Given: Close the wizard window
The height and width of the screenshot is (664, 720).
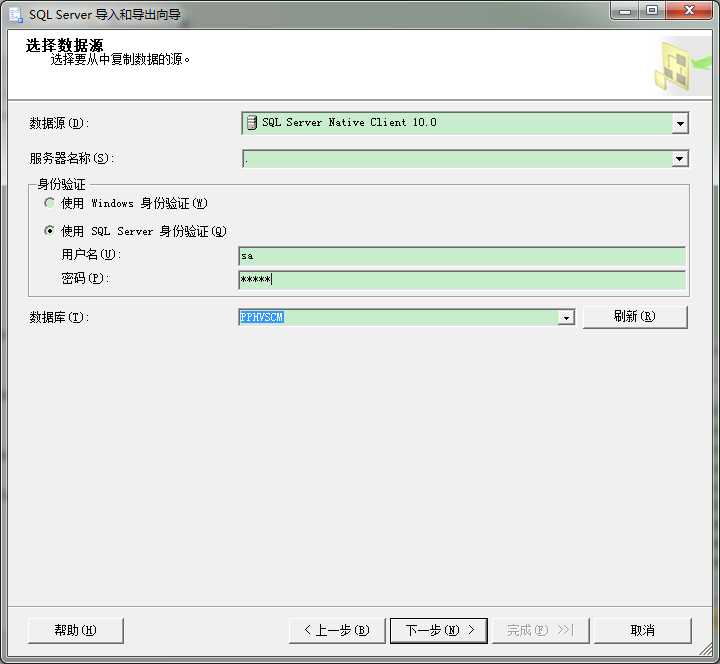Looking at the screenshot, I should coord(689,11).
